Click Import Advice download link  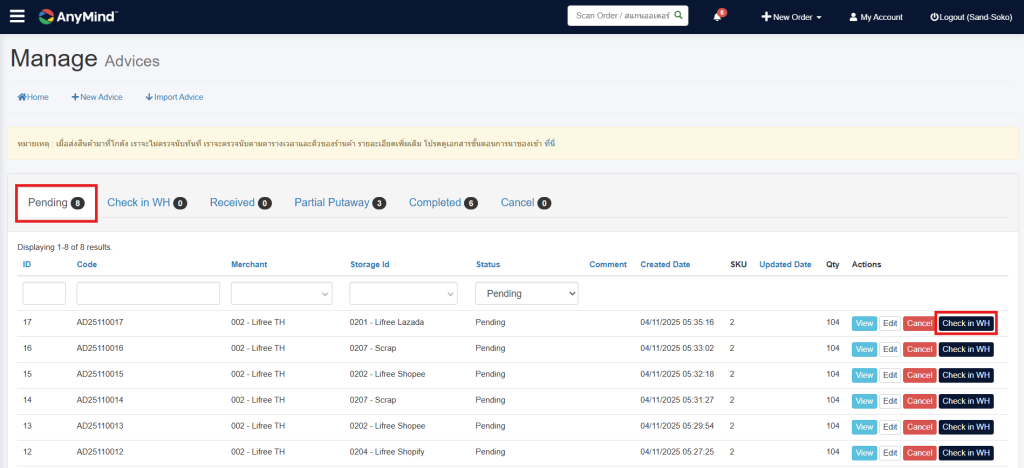point(174,97)
